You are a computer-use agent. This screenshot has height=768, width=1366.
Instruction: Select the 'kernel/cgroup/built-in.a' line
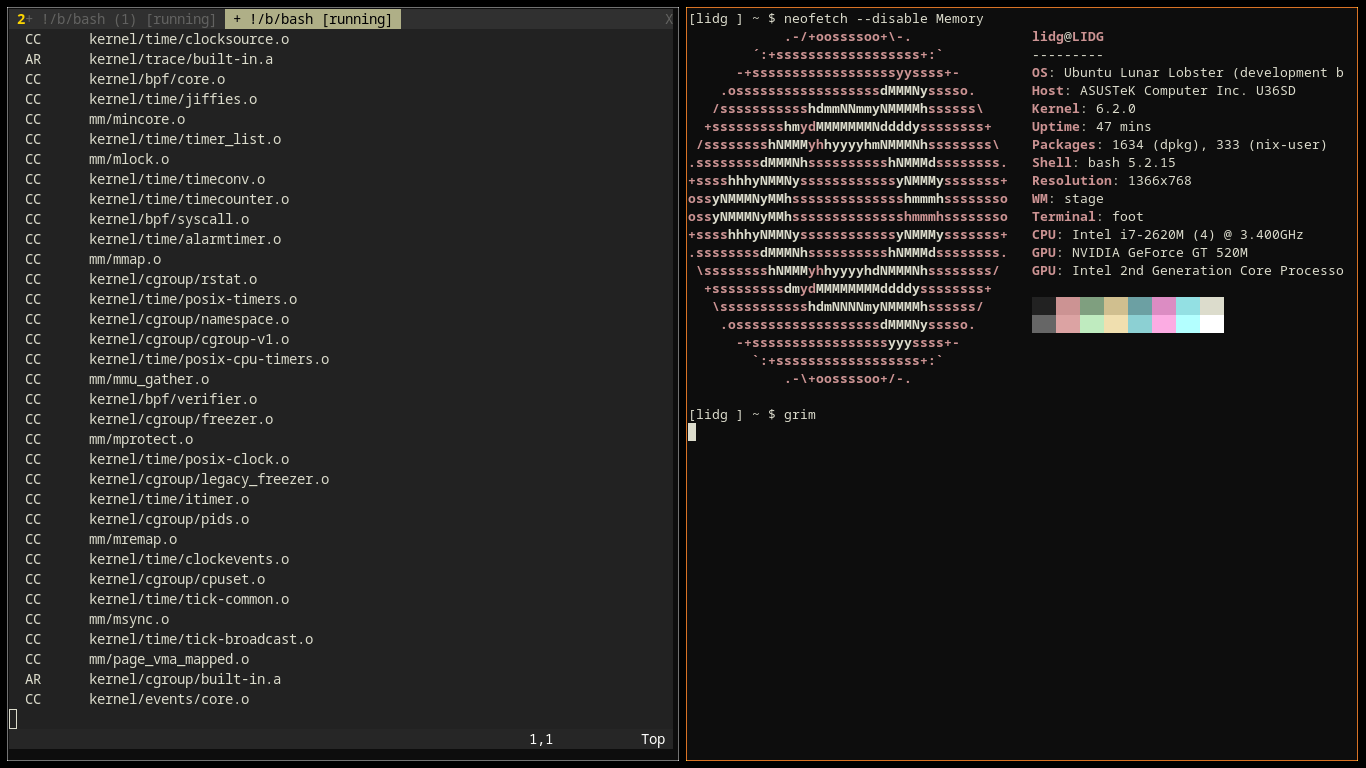[x=185, y=679]
